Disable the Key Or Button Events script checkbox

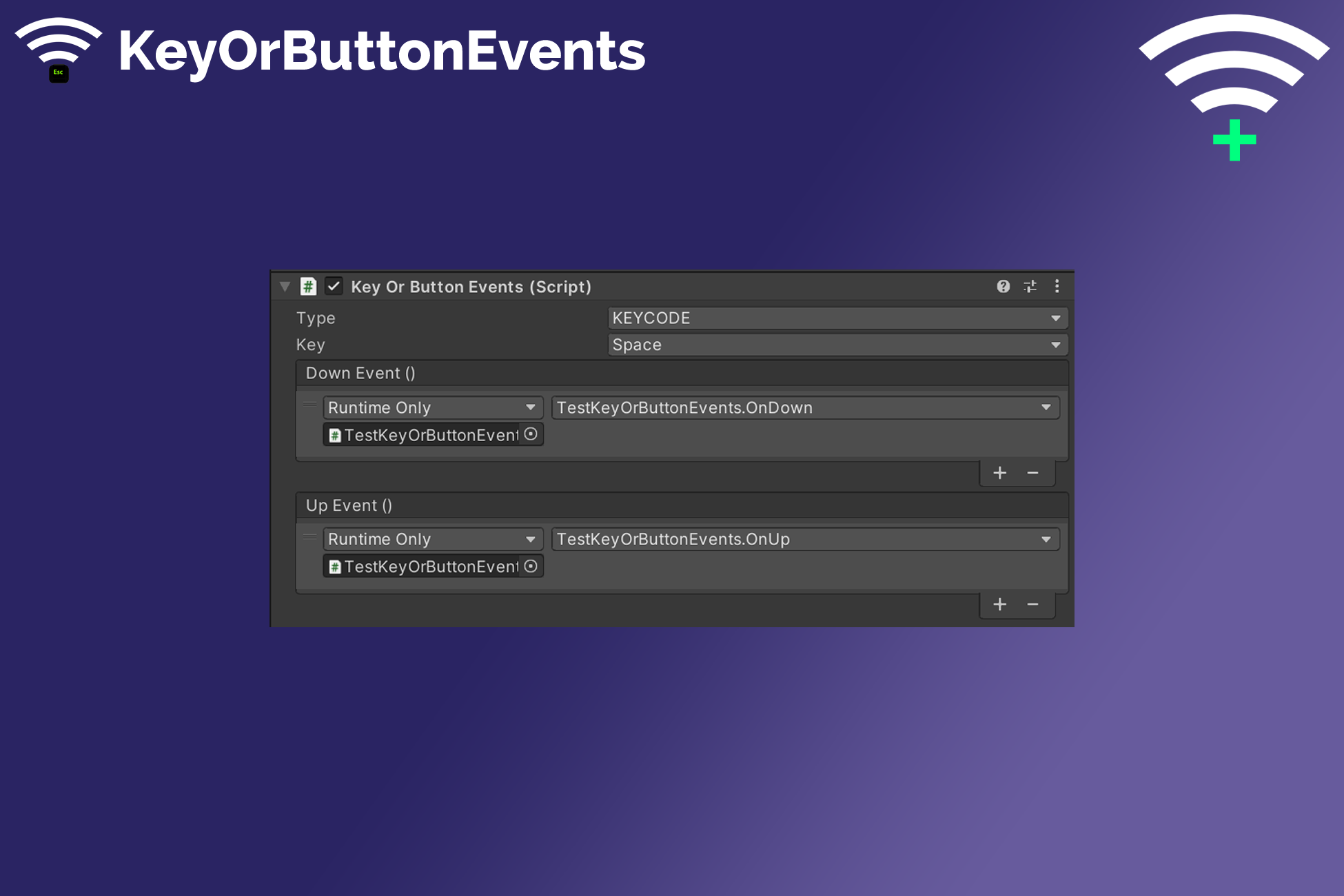pos(334,287)
